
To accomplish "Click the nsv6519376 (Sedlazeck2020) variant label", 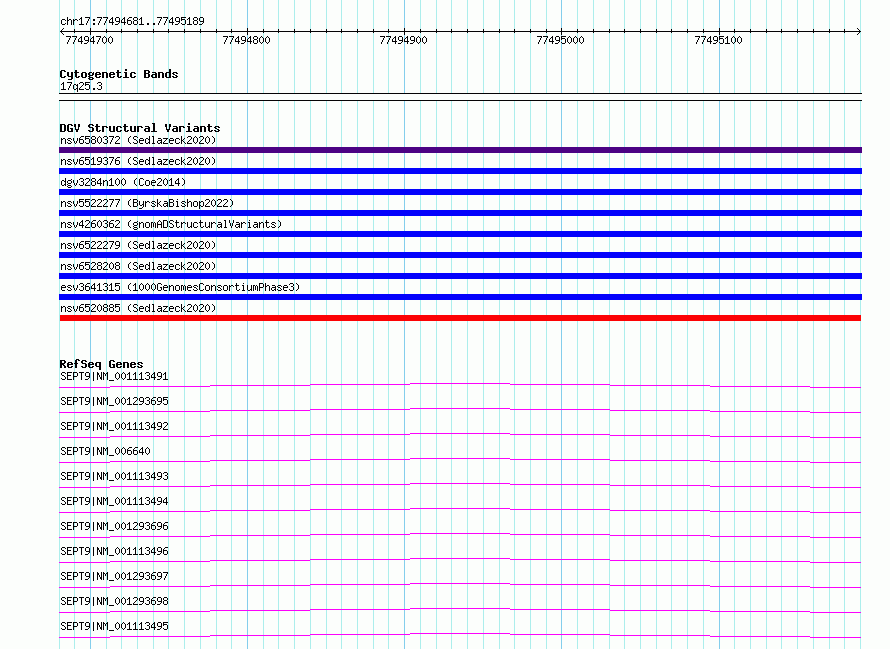I will 138,161.
